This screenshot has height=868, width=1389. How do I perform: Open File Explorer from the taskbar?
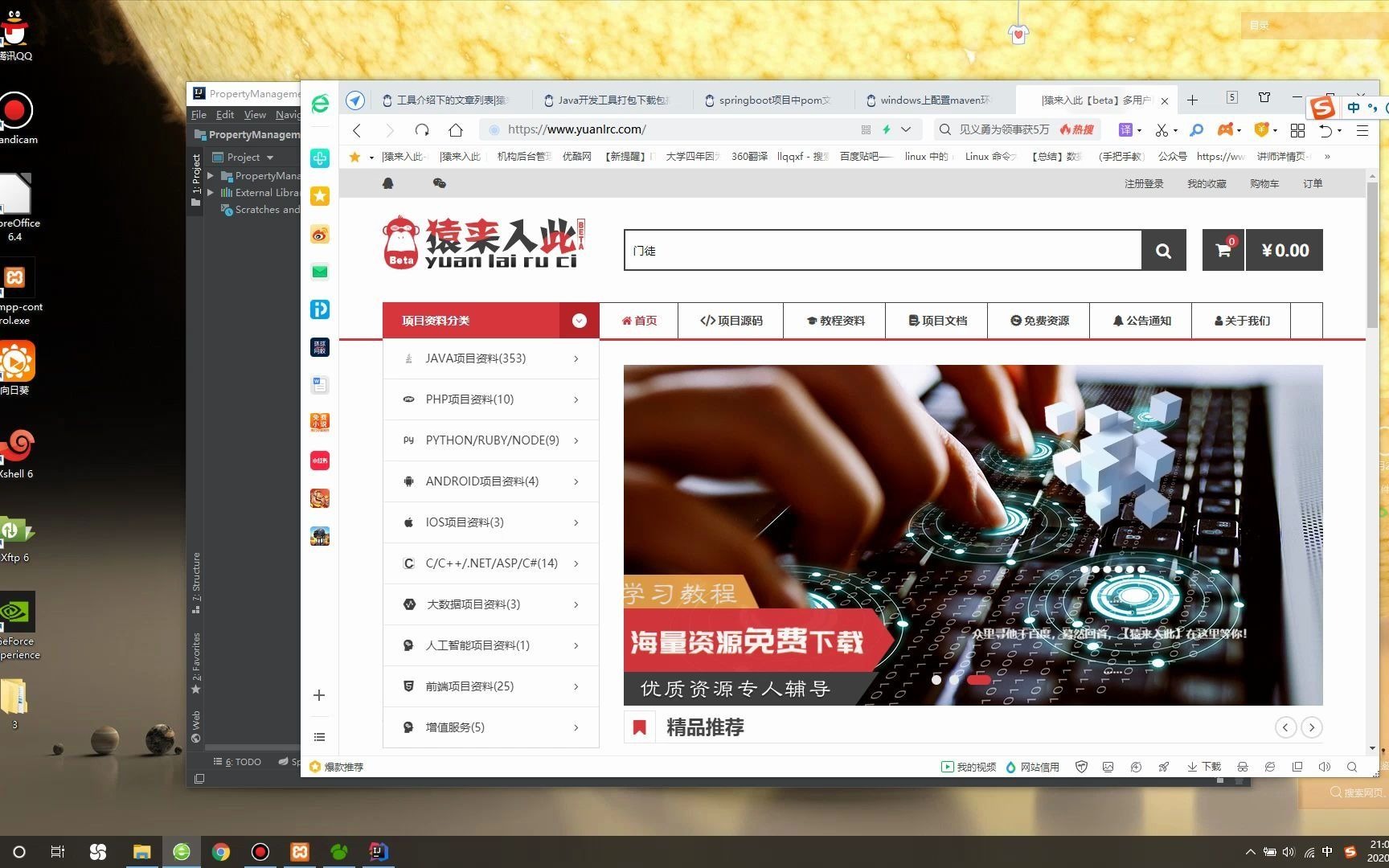click(x=142, y=852)
